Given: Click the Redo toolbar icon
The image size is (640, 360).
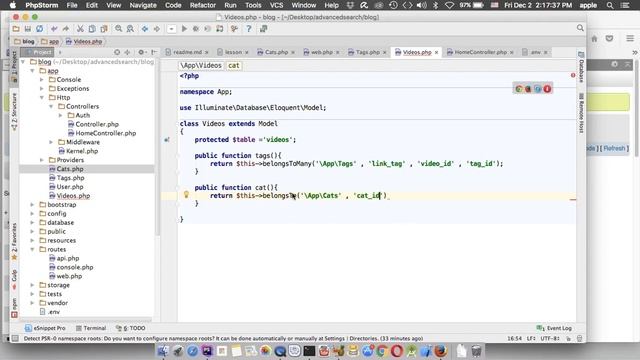Looking at the screenshot, I should [x=65, y=29].
